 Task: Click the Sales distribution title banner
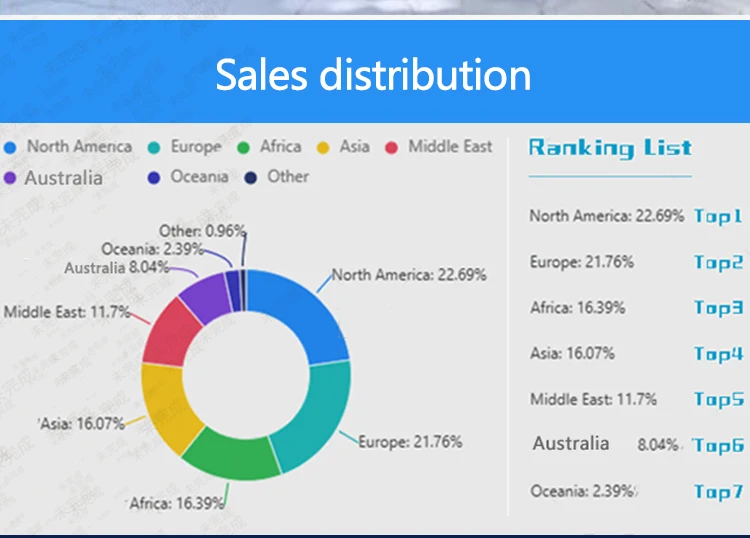(375, 72)
